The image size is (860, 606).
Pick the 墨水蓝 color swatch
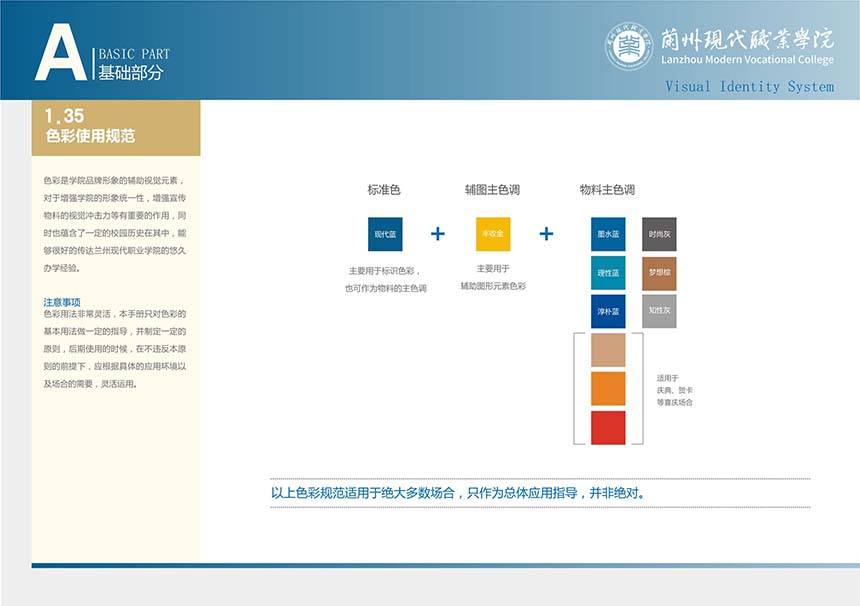click(608, 234)
